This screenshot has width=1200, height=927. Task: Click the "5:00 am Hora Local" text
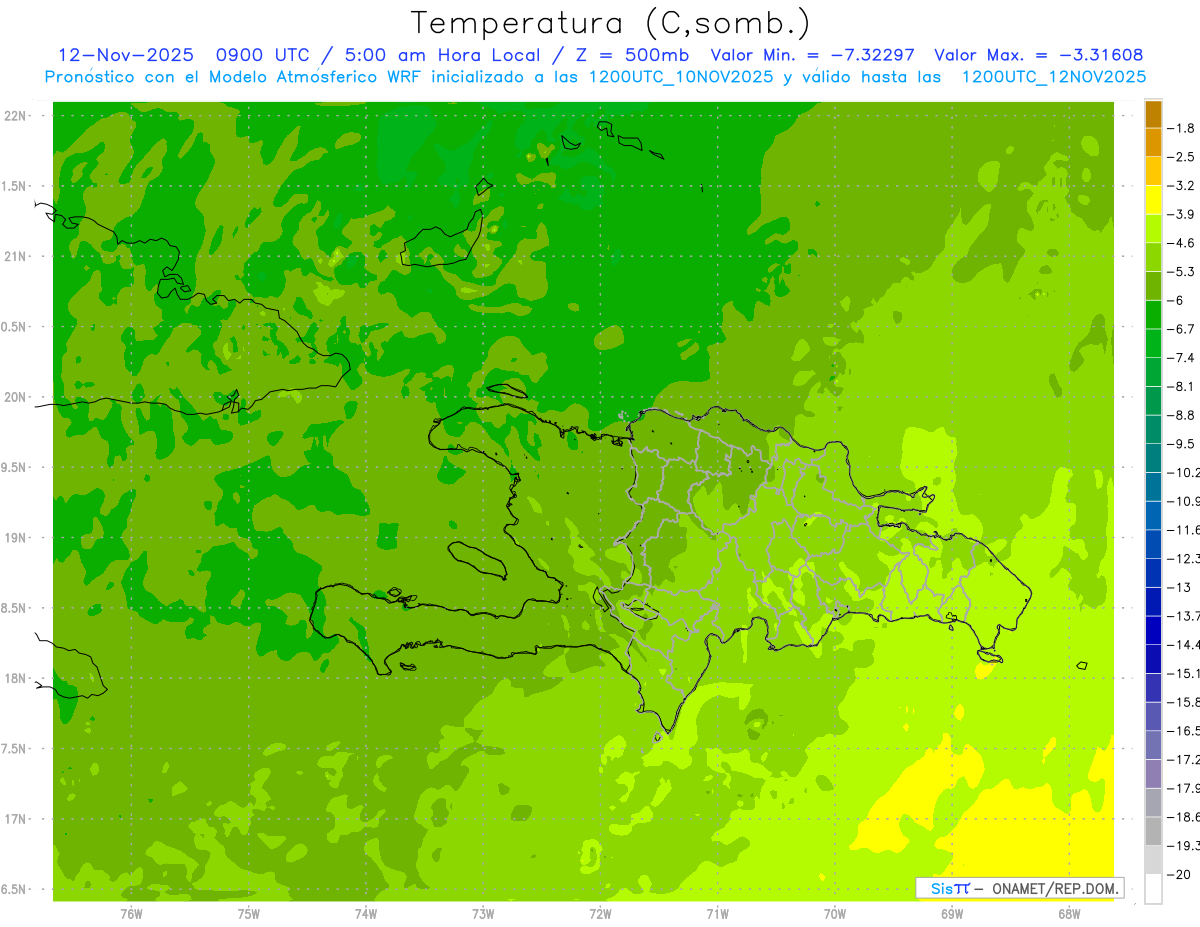point(443,55)
